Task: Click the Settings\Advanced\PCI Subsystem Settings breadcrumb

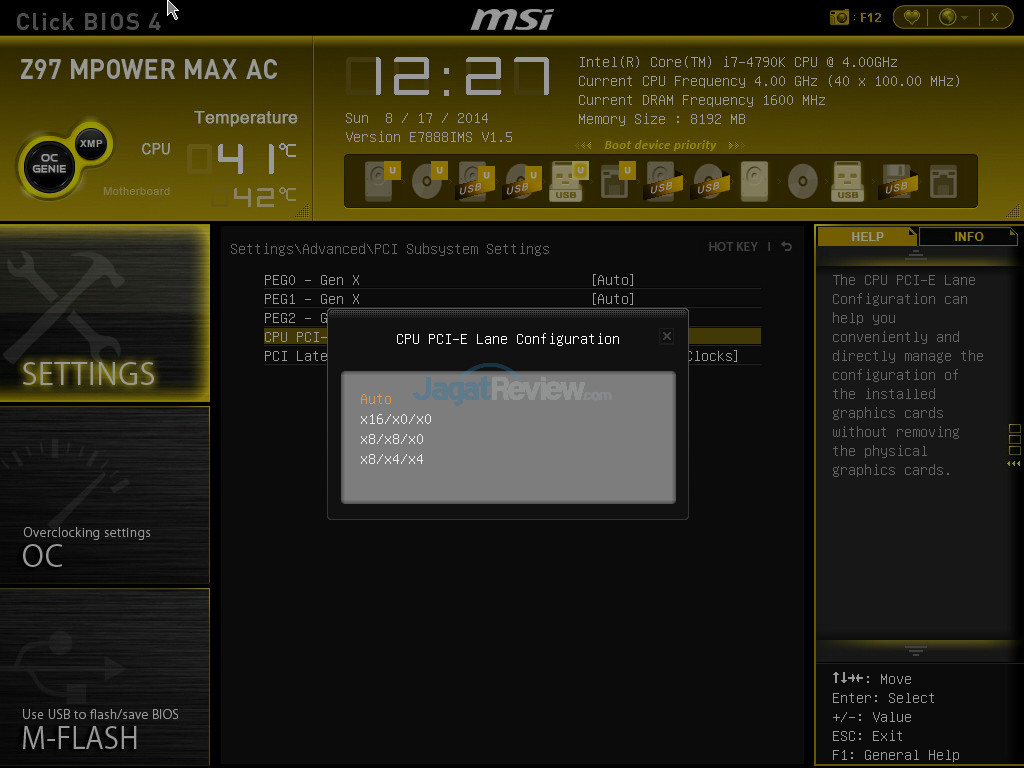Action: [x=390, y=249]
